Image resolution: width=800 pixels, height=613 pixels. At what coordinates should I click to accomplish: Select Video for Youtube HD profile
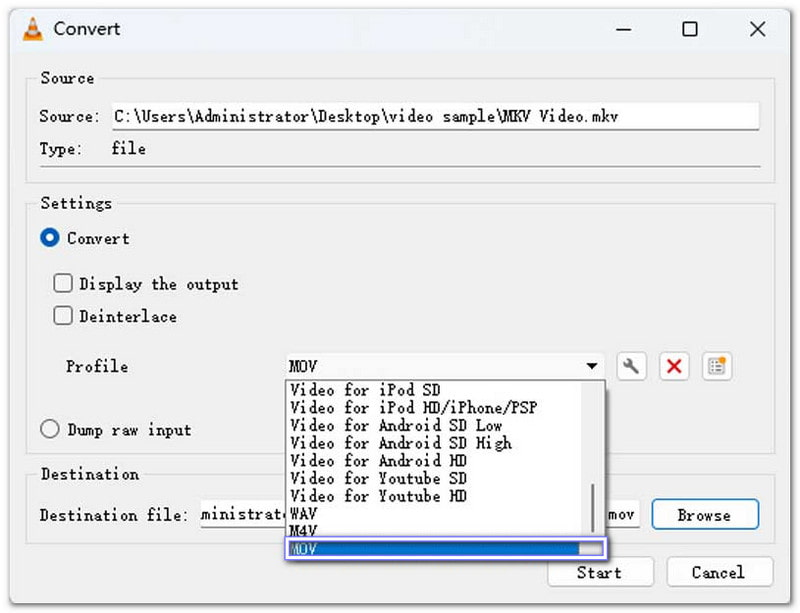point(434,496)
